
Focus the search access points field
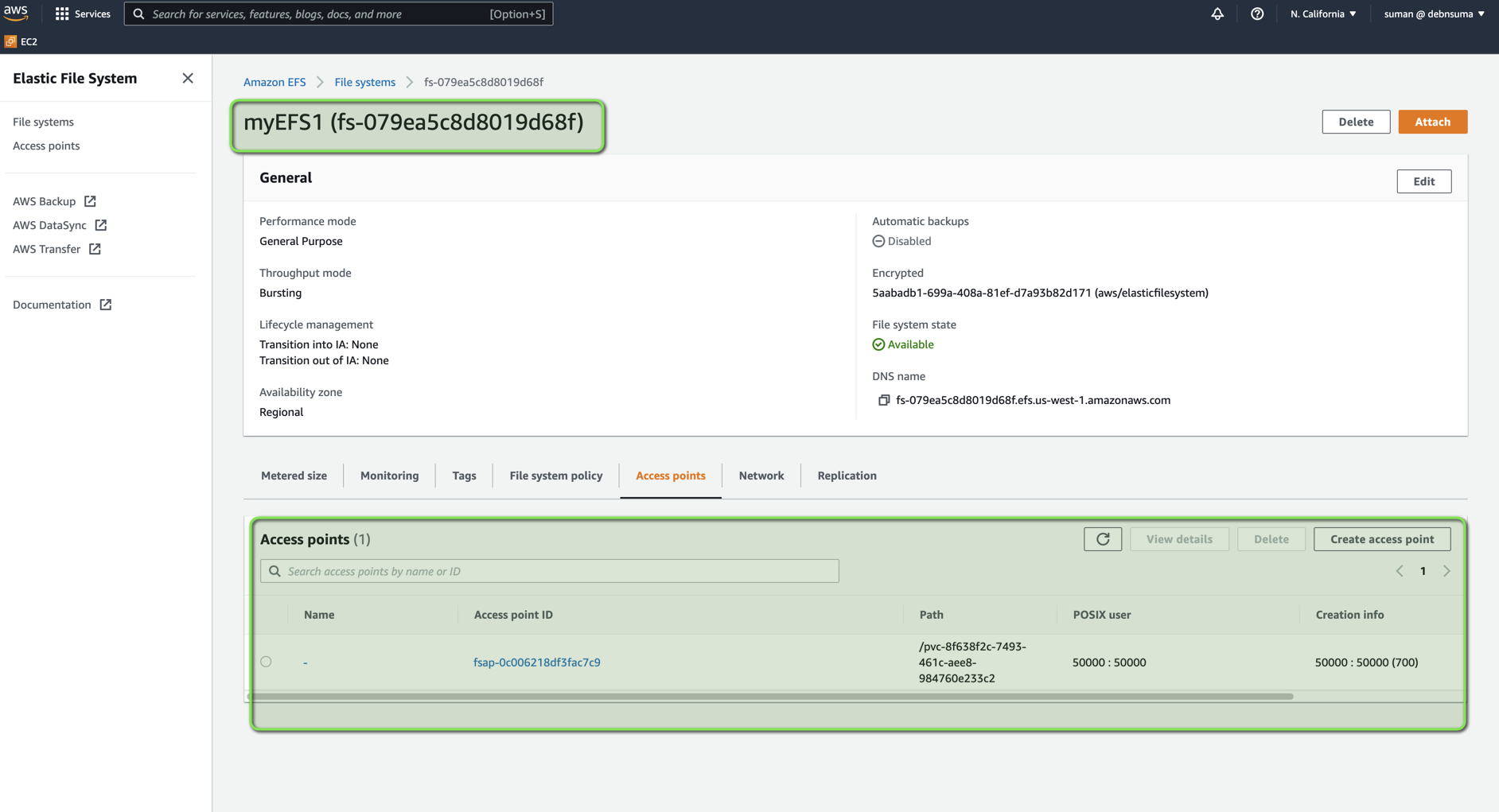pos(549,571)
